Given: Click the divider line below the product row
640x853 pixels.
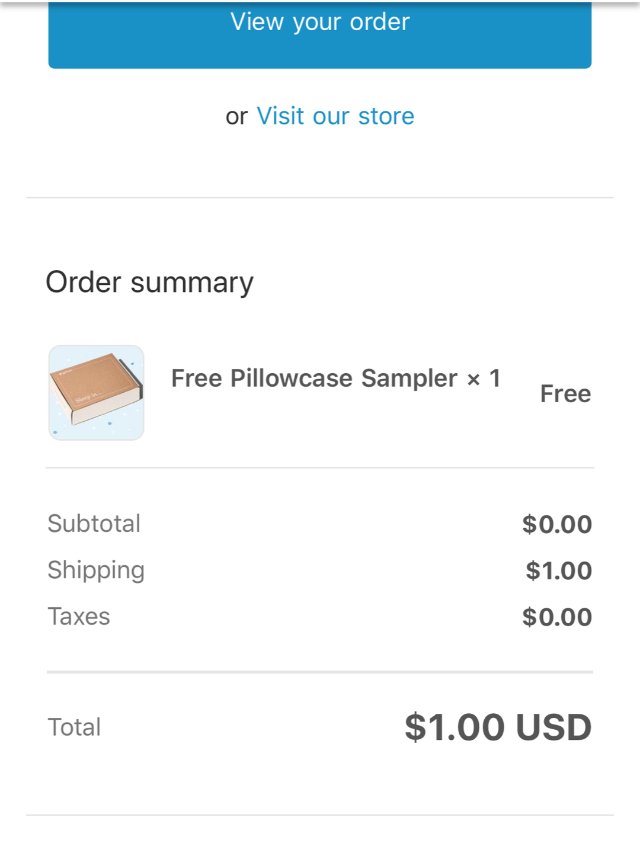Looking at the screenshot, I should pyautogui.click(x=320, y=467).
